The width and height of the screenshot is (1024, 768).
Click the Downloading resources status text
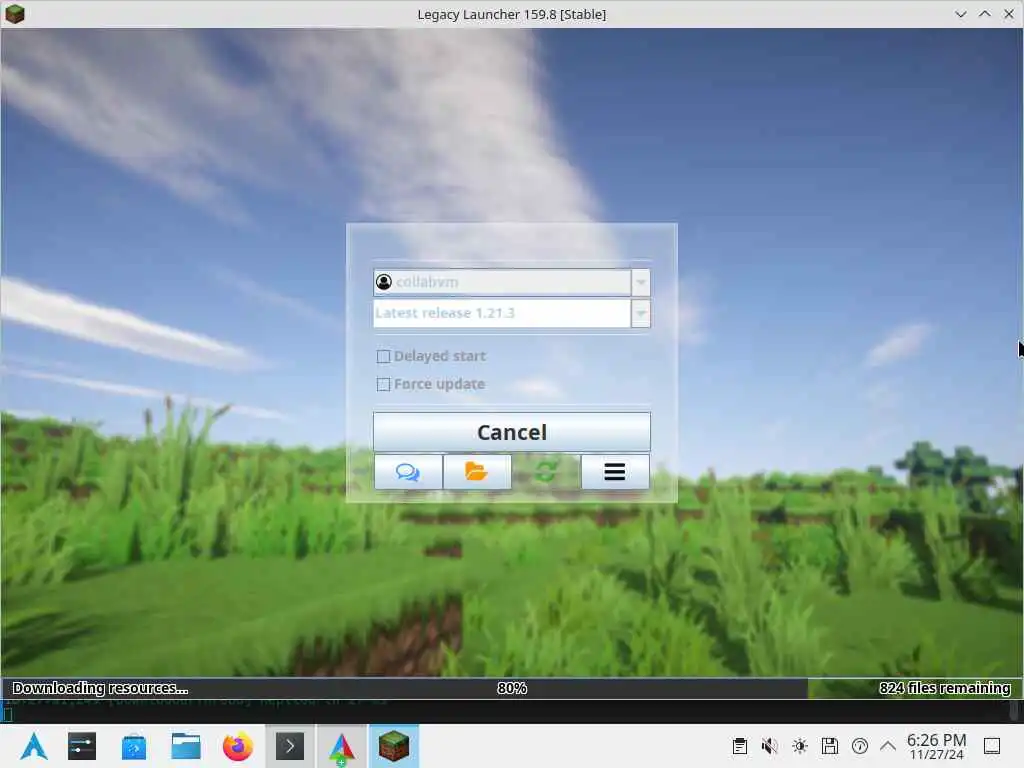(101, 688)
